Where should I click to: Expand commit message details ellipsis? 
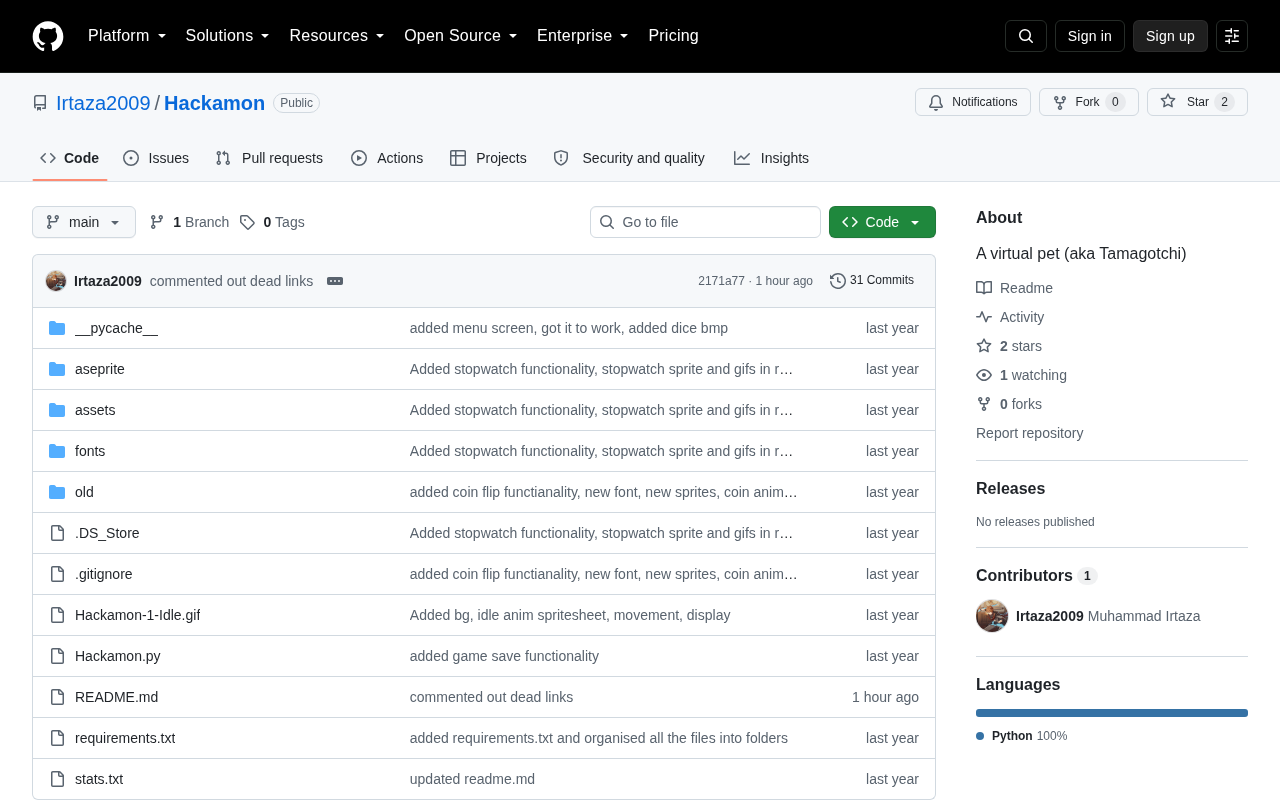pyautogui.click(x=335, y=281)
